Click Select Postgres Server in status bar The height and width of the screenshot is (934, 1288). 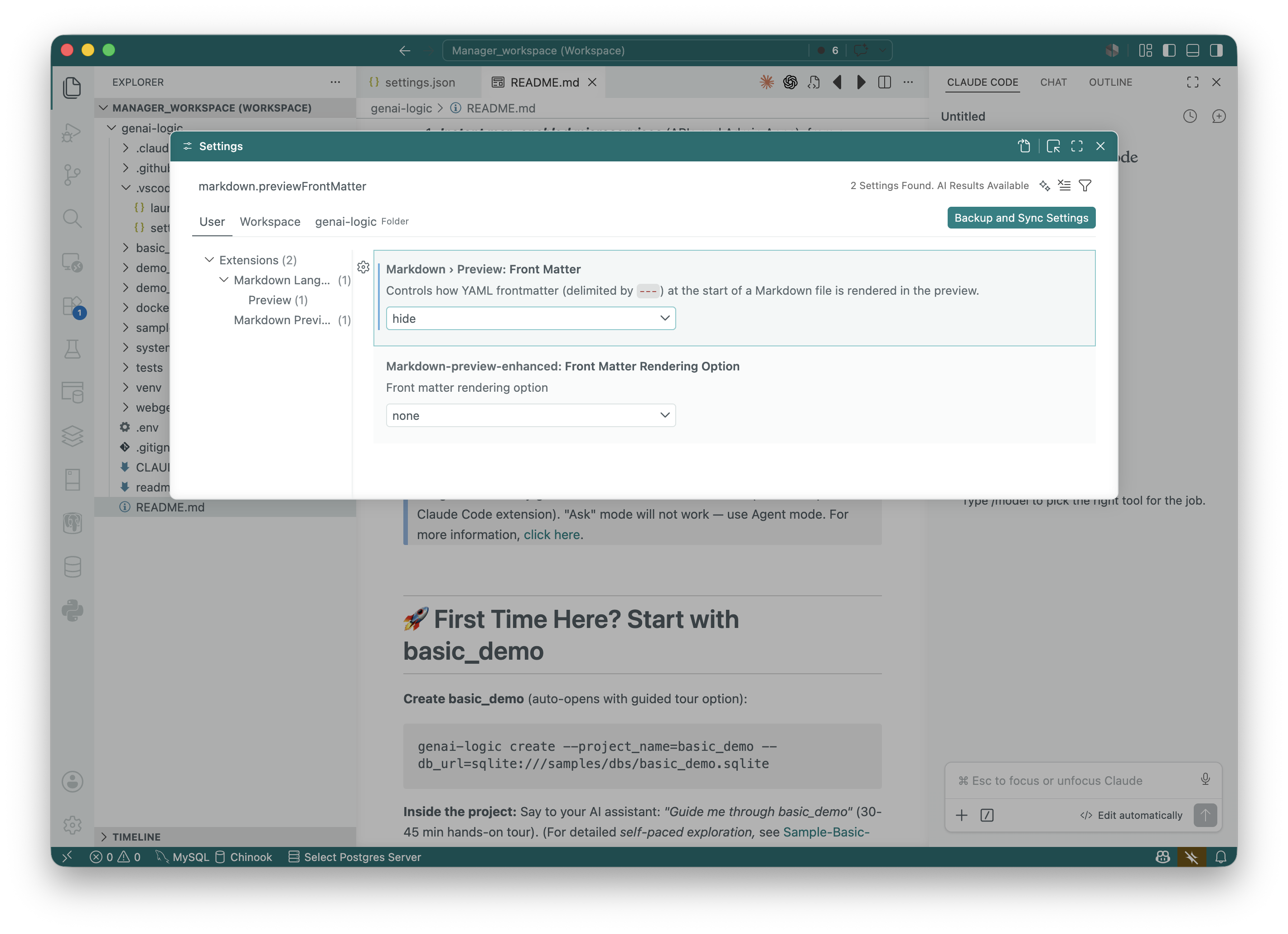[355, 857]
